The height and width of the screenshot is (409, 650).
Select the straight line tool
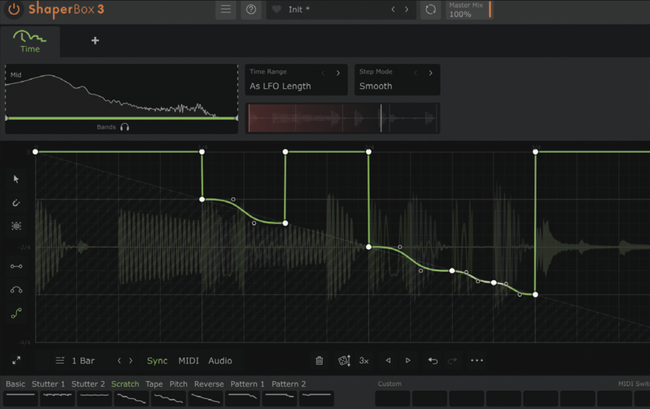click(x=16, y=266)
